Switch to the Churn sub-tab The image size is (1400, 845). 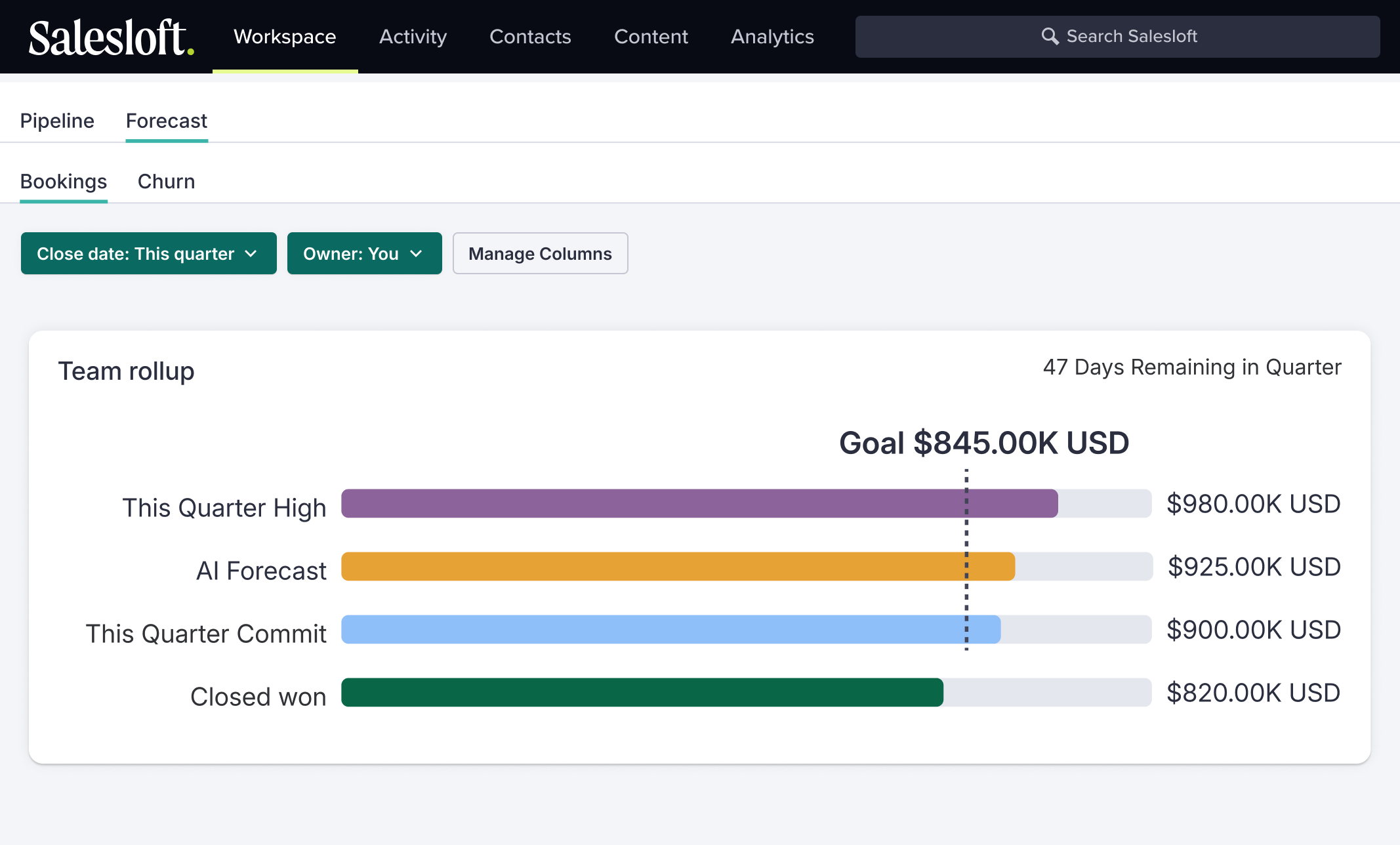pyautogui.click(x=166, y=182)
